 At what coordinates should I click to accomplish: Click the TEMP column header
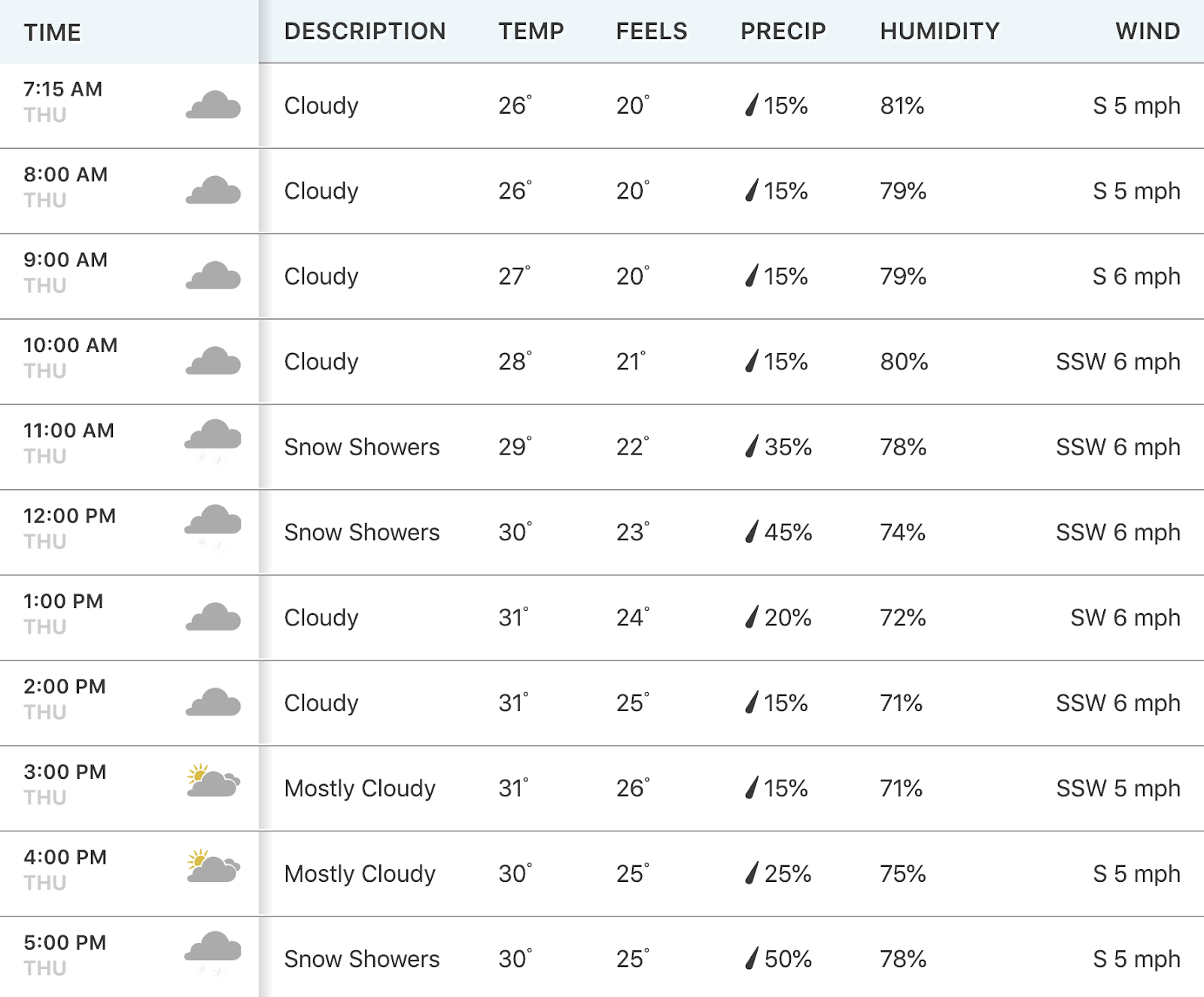531,31
